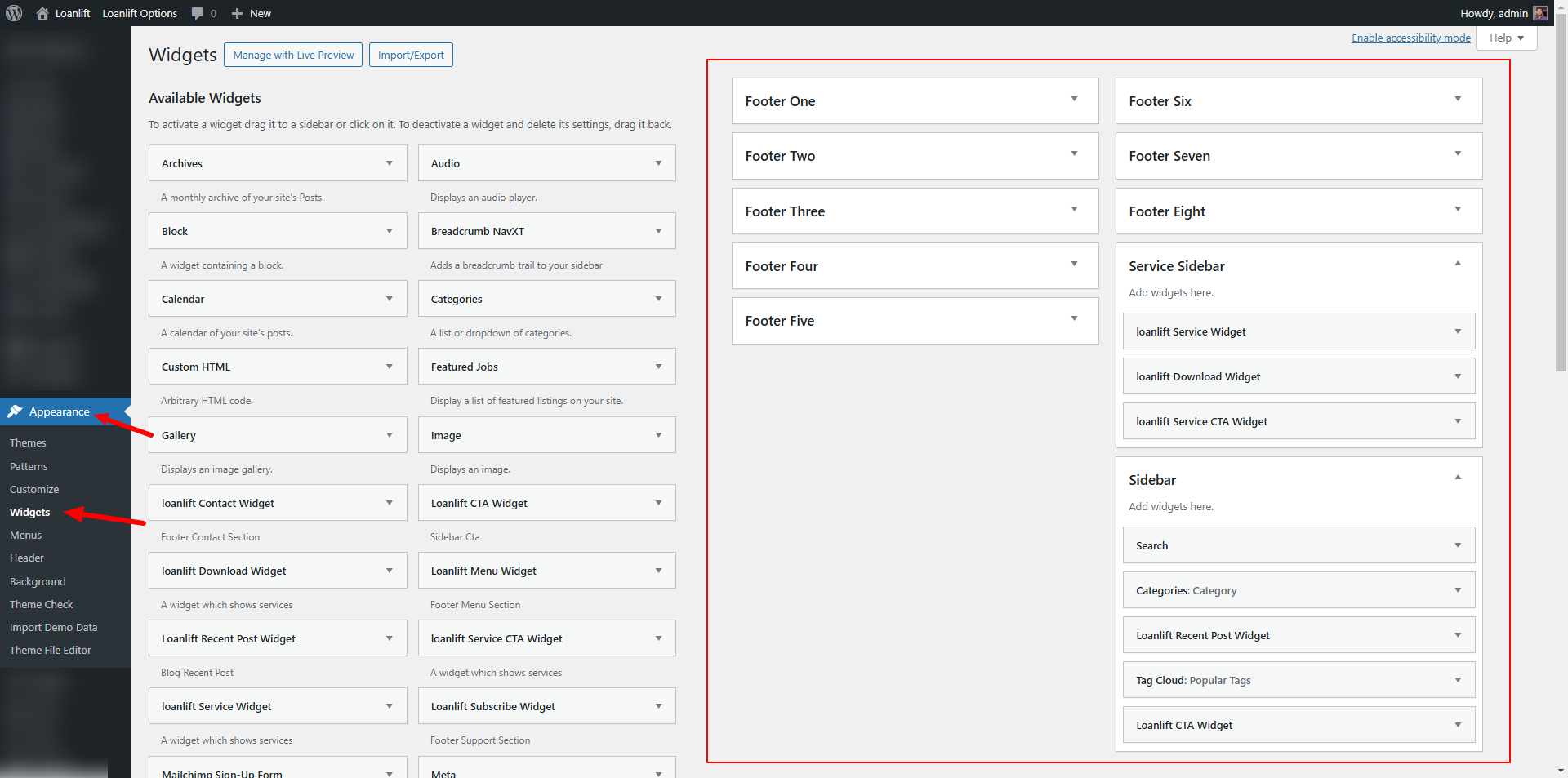Click the Loanlift home icon
Viewport: 1568px width, 778px height.
click(x=42, y=13)
